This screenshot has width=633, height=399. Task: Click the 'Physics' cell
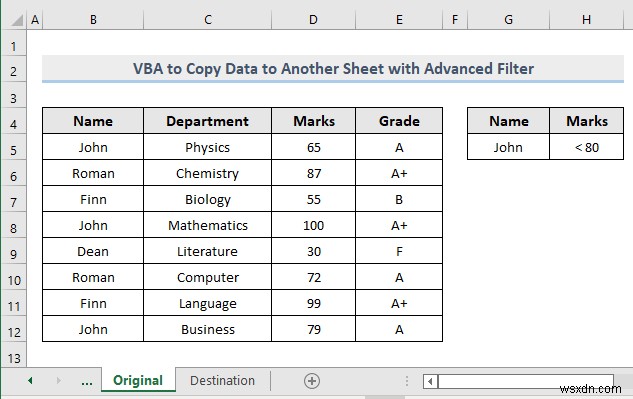point(208,147)
